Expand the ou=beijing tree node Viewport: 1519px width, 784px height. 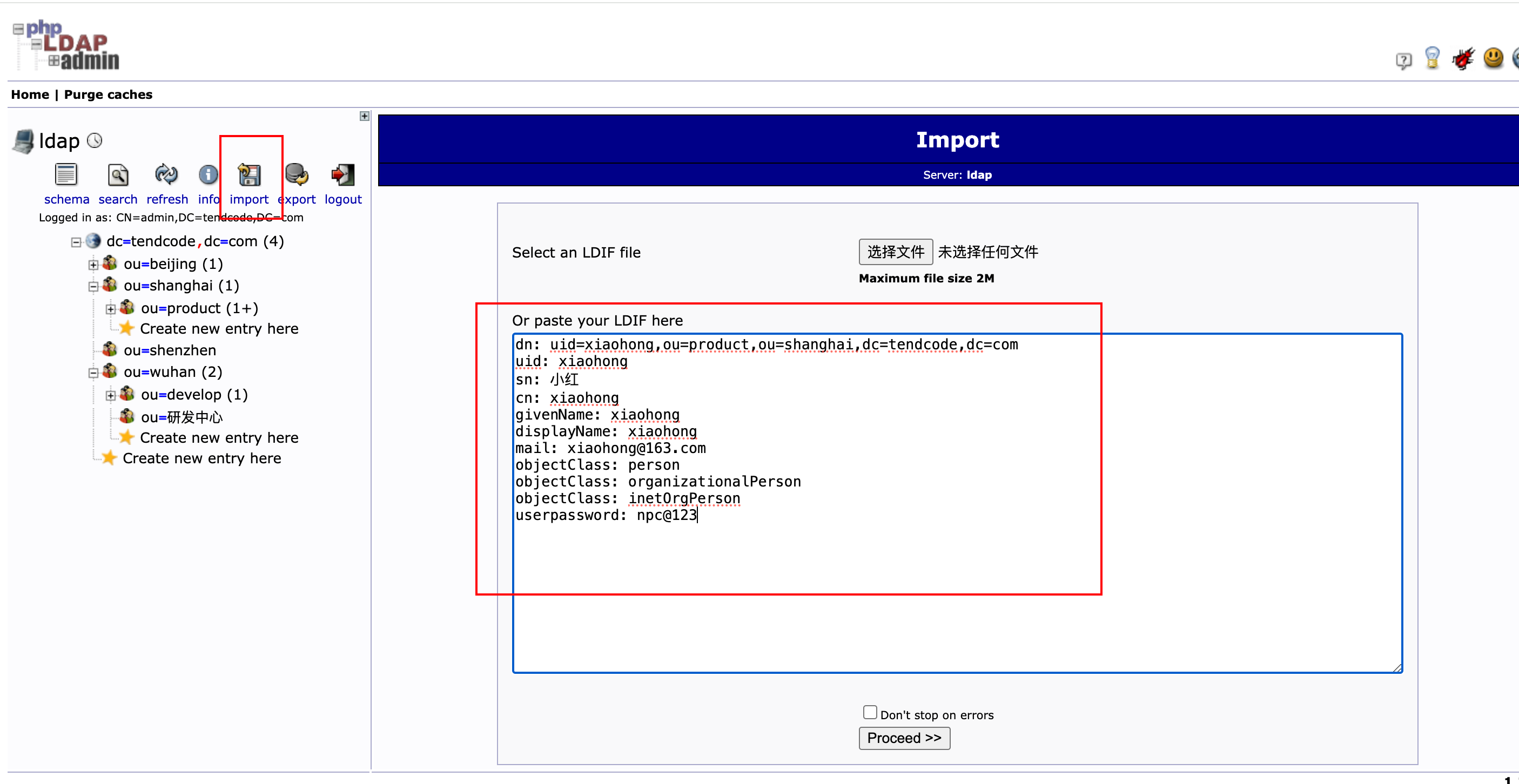click(x=93, y=265)
